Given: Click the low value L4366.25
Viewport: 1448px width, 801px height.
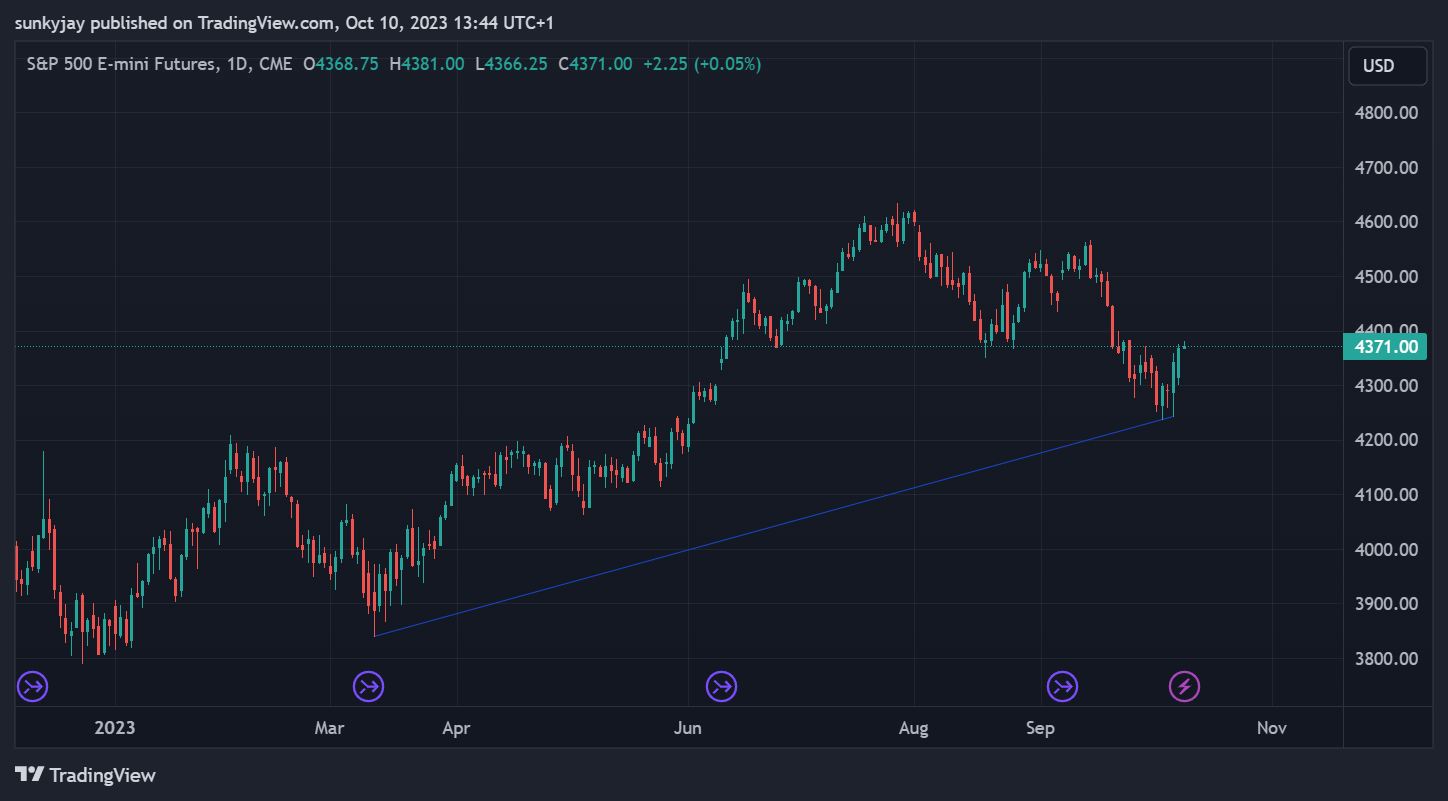Looking at the screenshot, I should 511,64.
